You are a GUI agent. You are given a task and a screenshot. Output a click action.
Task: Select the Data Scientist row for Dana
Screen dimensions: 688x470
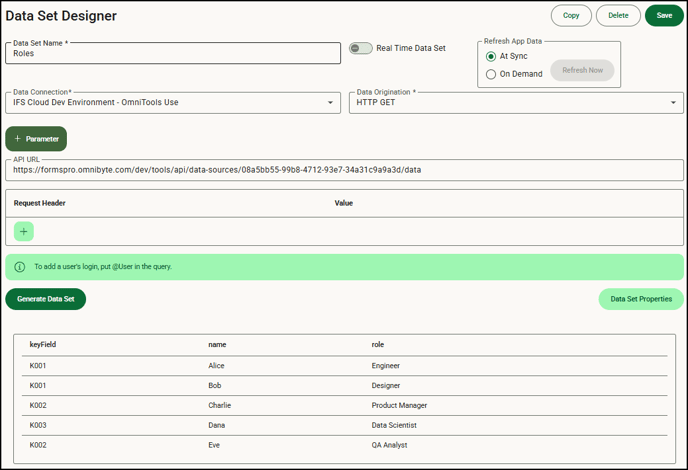[x=392, y=425]
